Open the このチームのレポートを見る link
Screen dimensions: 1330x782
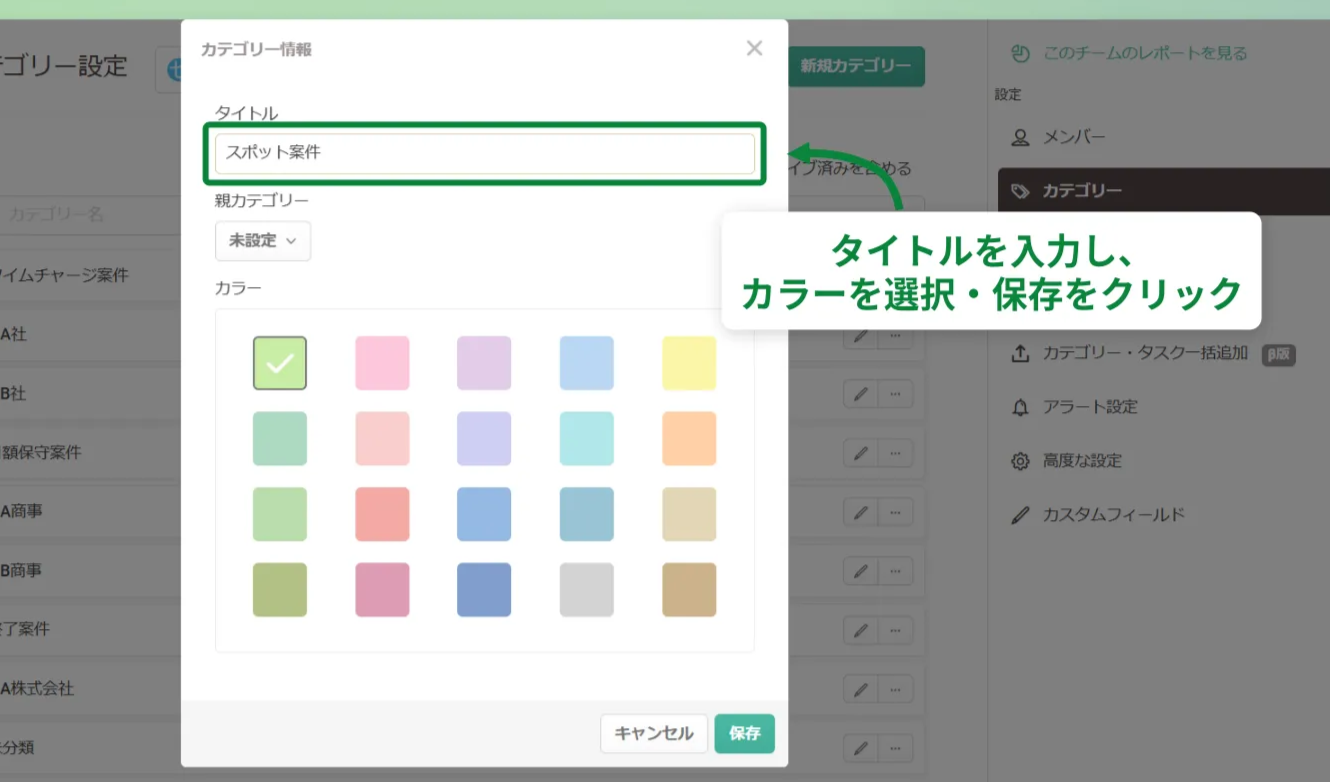1145,53
